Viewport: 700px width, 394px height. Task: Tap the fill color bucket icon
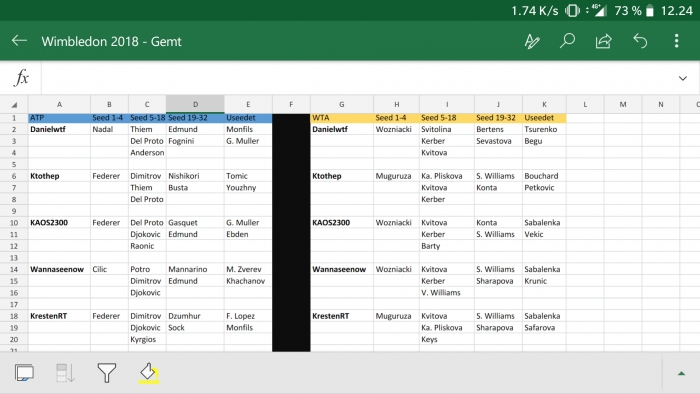coord(148,373)
